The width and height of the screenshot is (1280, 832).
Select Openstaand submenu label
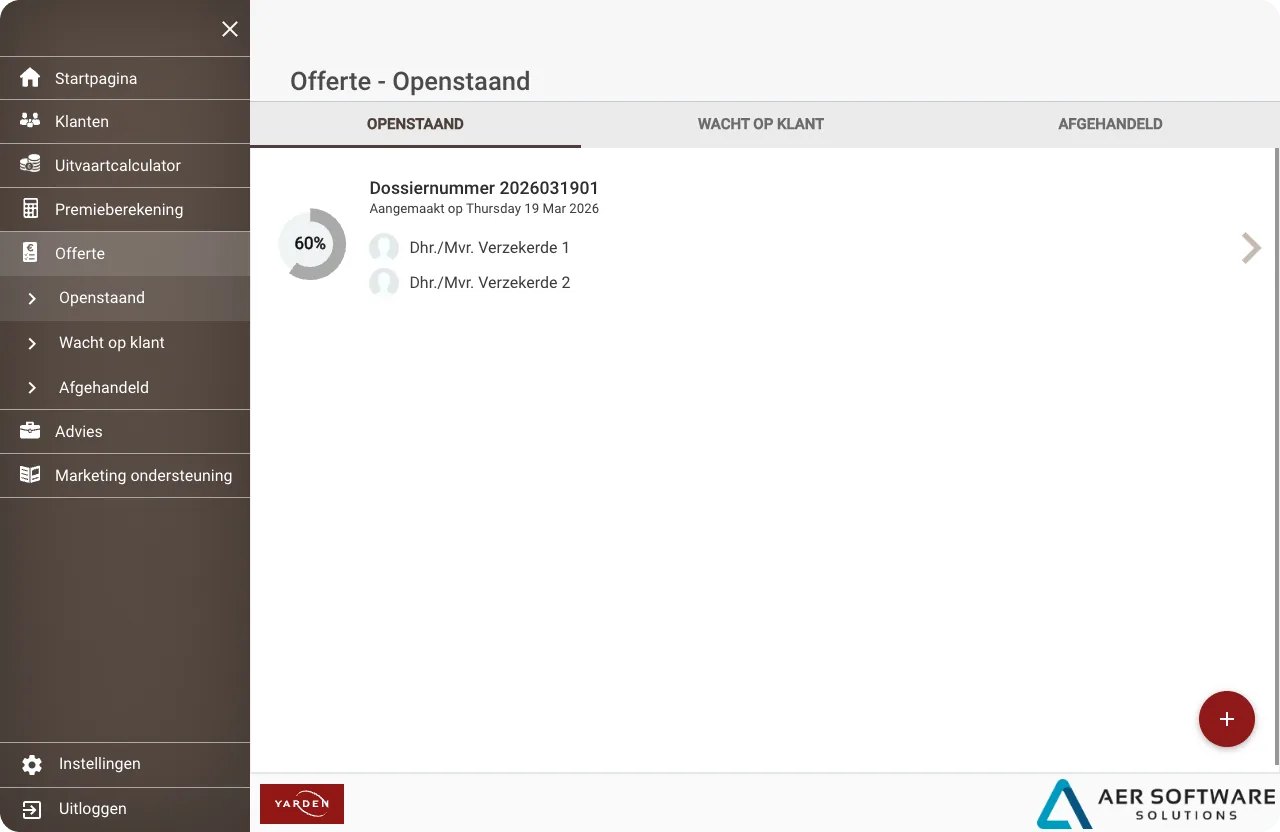tap(102, 298)
